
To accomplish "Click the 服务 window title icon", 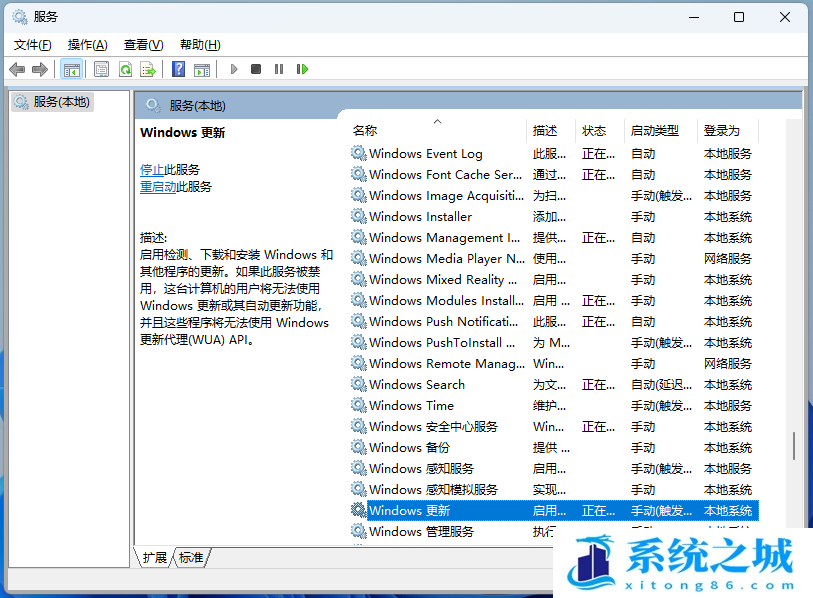I will (x=20, y=17).
